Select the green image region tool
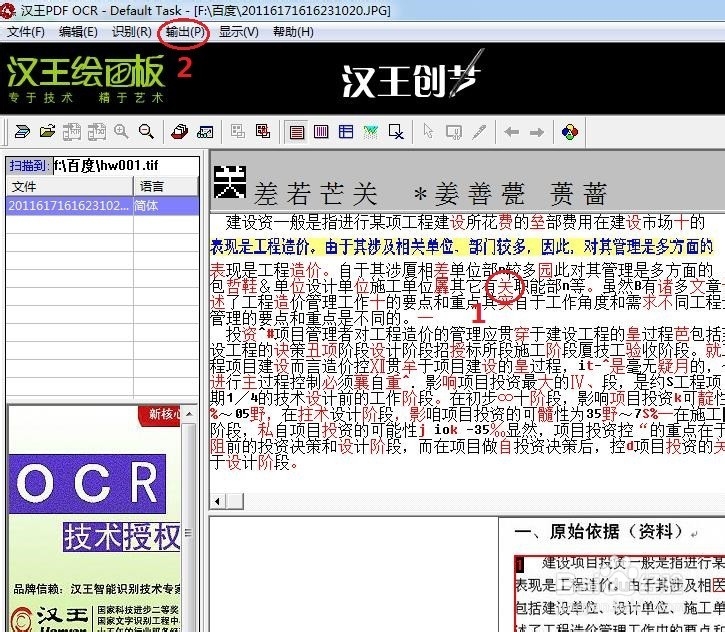This screenshot has height=632, width=725. 371,132
